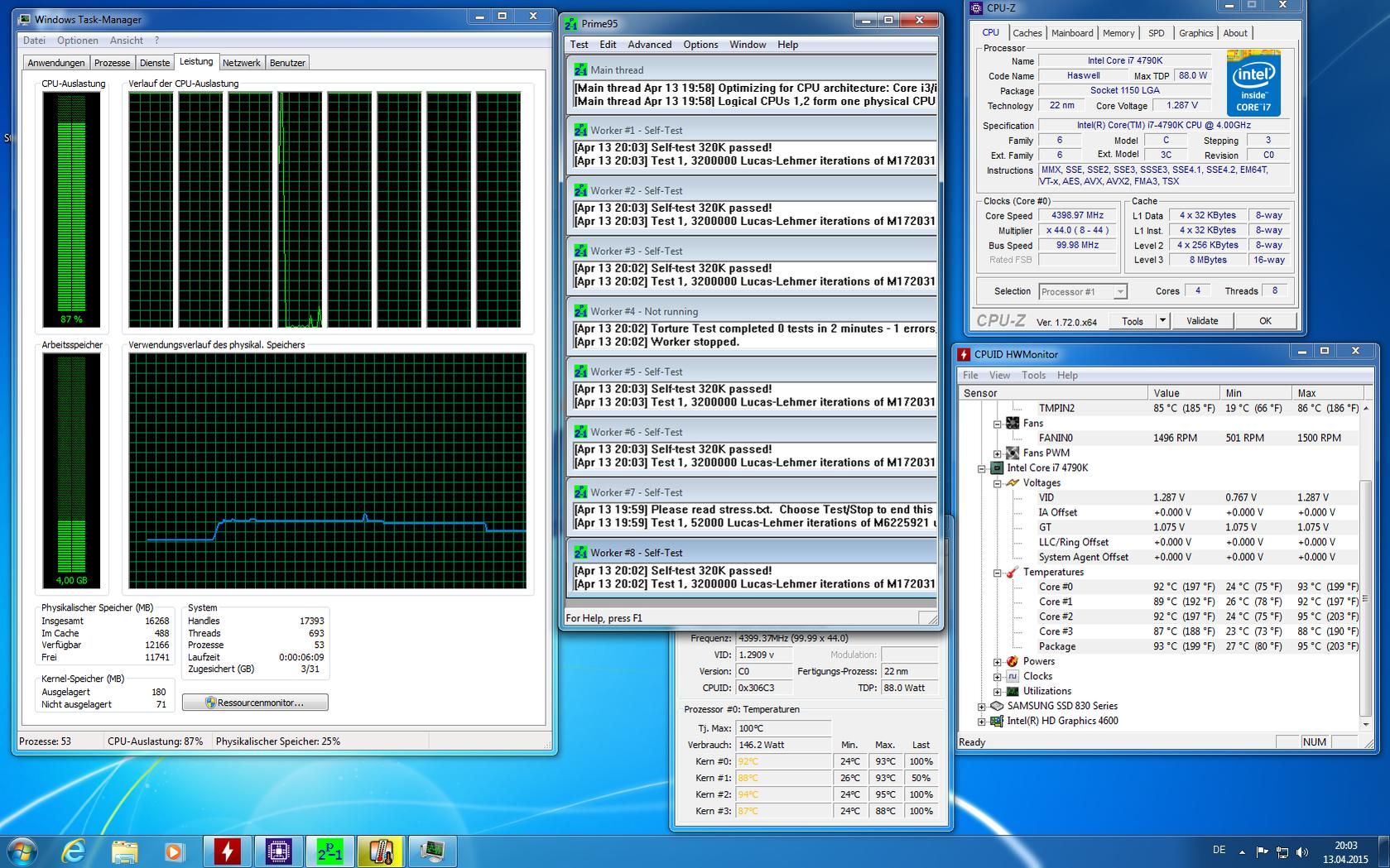Image resolution: width=1390 pixels, height=868 pixels.
Task: Open the Test menu in Prime95
Action: pos(580,45)
